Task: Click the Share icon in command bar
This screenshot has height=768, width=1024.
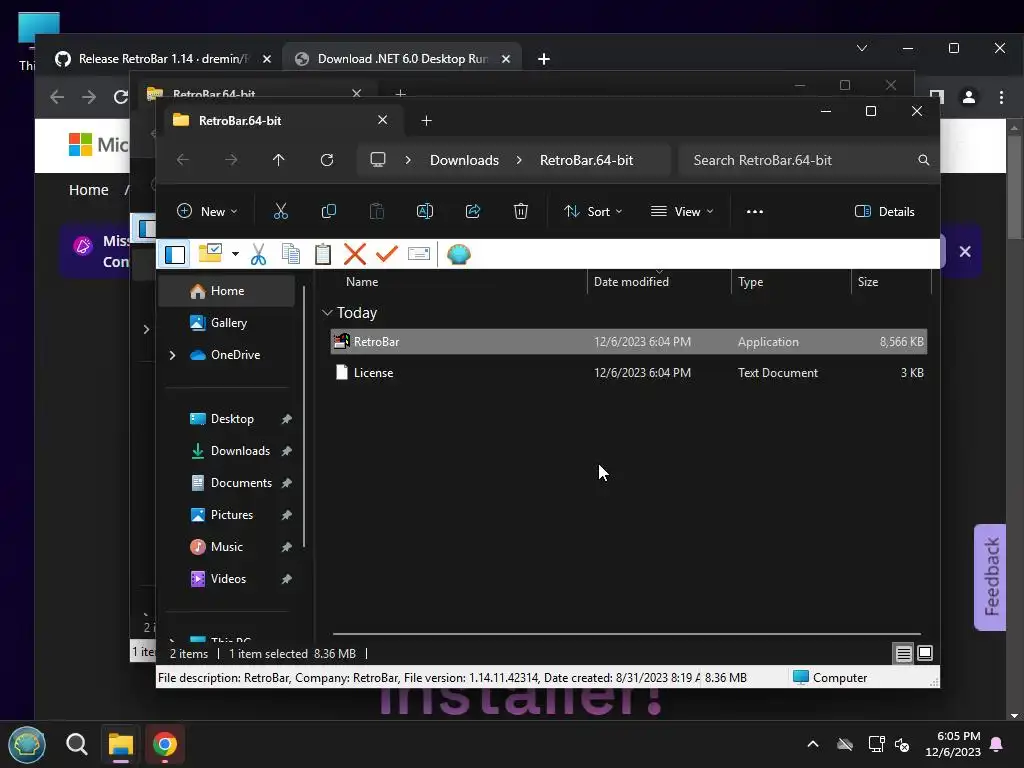Action: point(473,212)
